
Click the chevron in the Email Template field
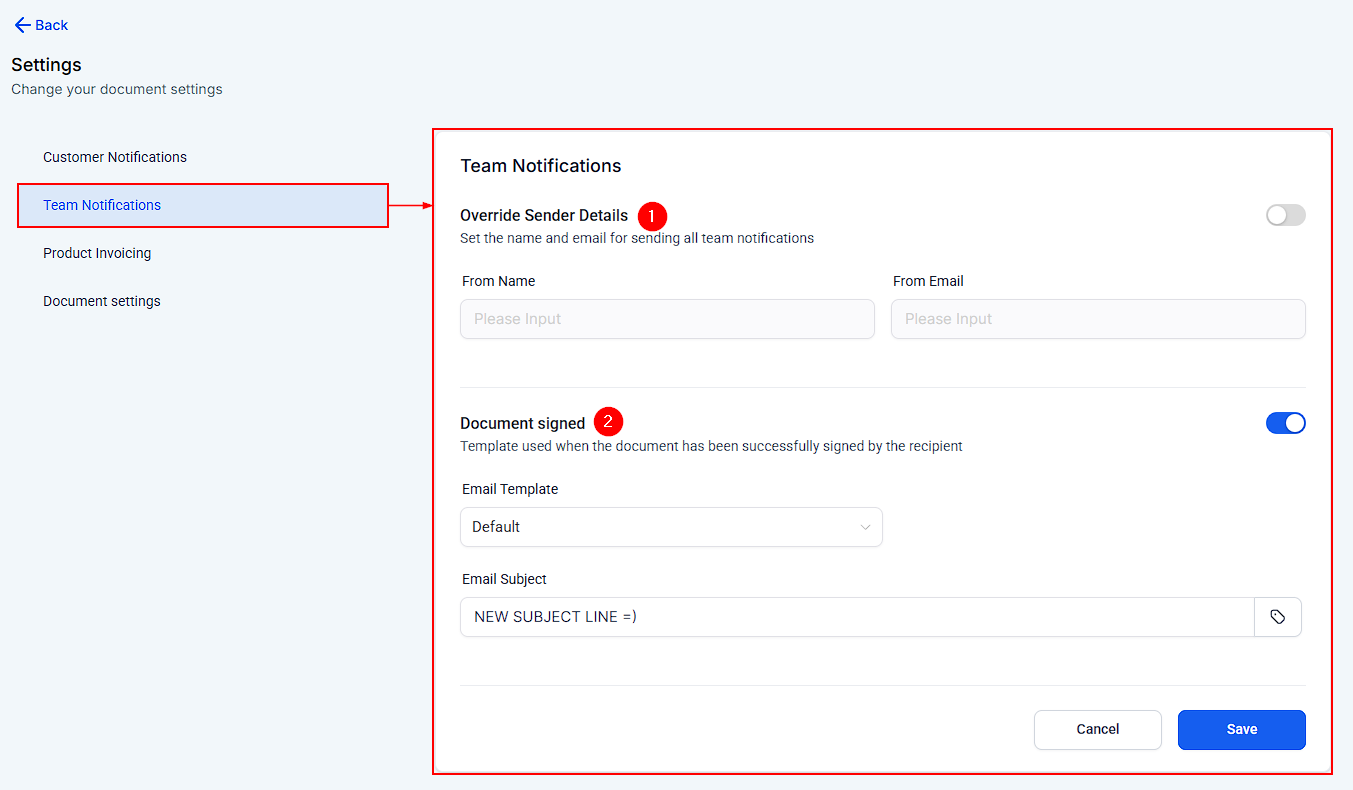pyautogui.click(x=865, y=527)
